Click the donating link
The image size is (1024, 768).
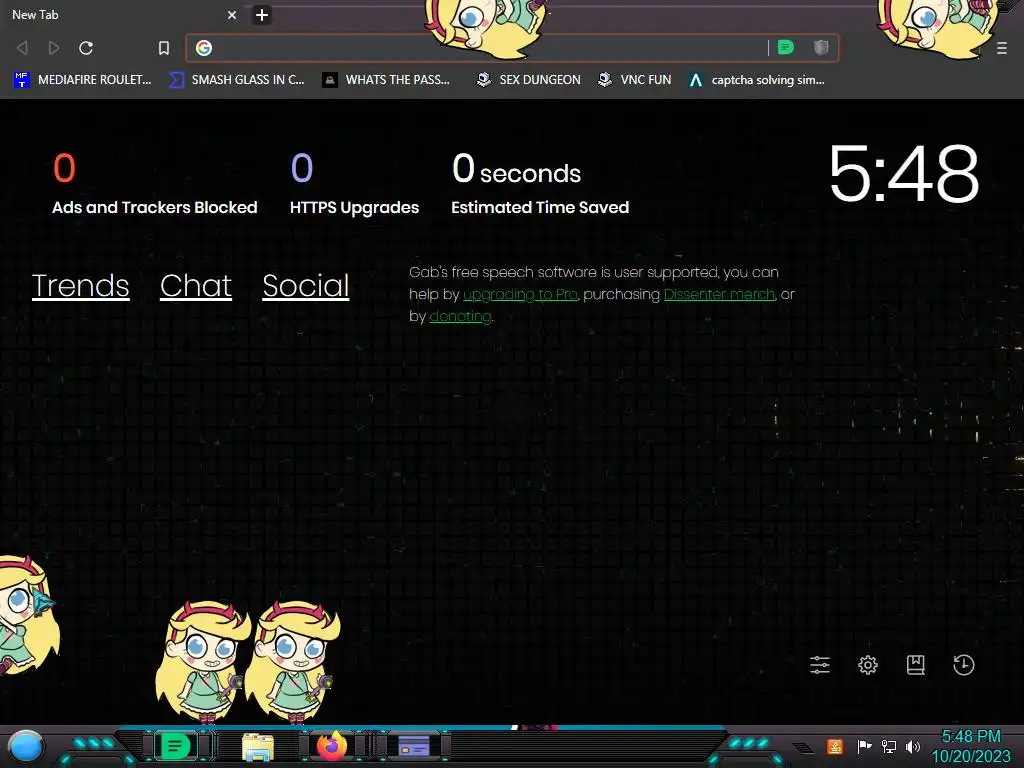pos(460,317)
